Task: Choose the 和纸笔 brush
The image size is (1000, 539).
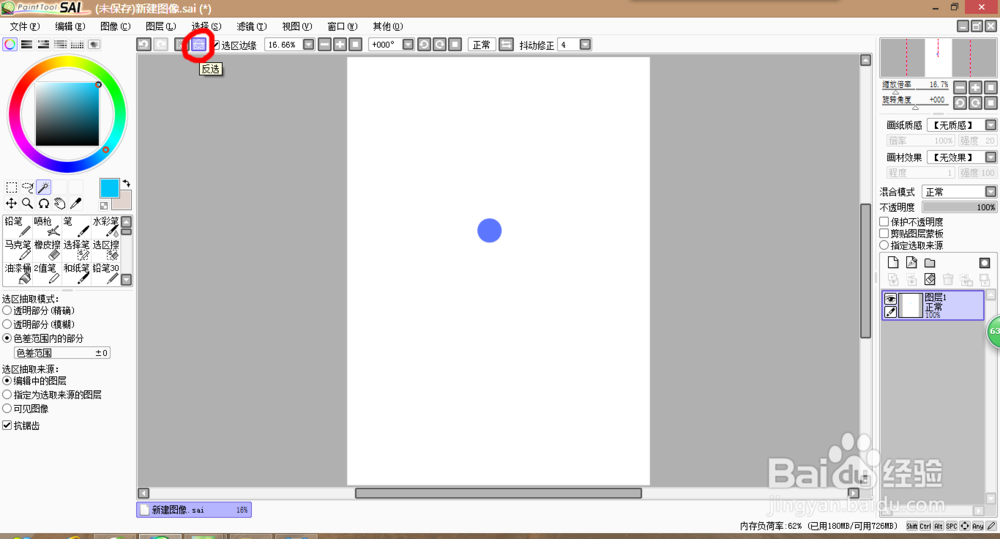Action: 76,274
